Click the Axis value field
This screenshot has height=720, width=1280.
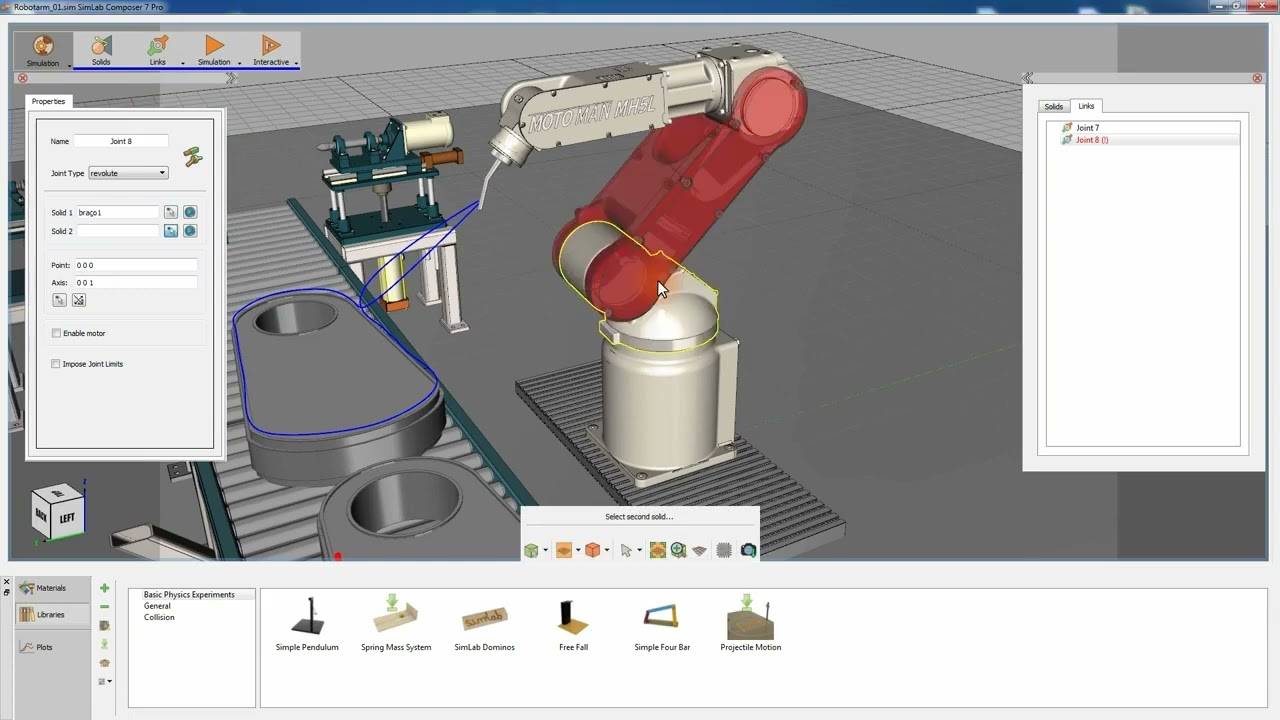[x=136, y=283]
